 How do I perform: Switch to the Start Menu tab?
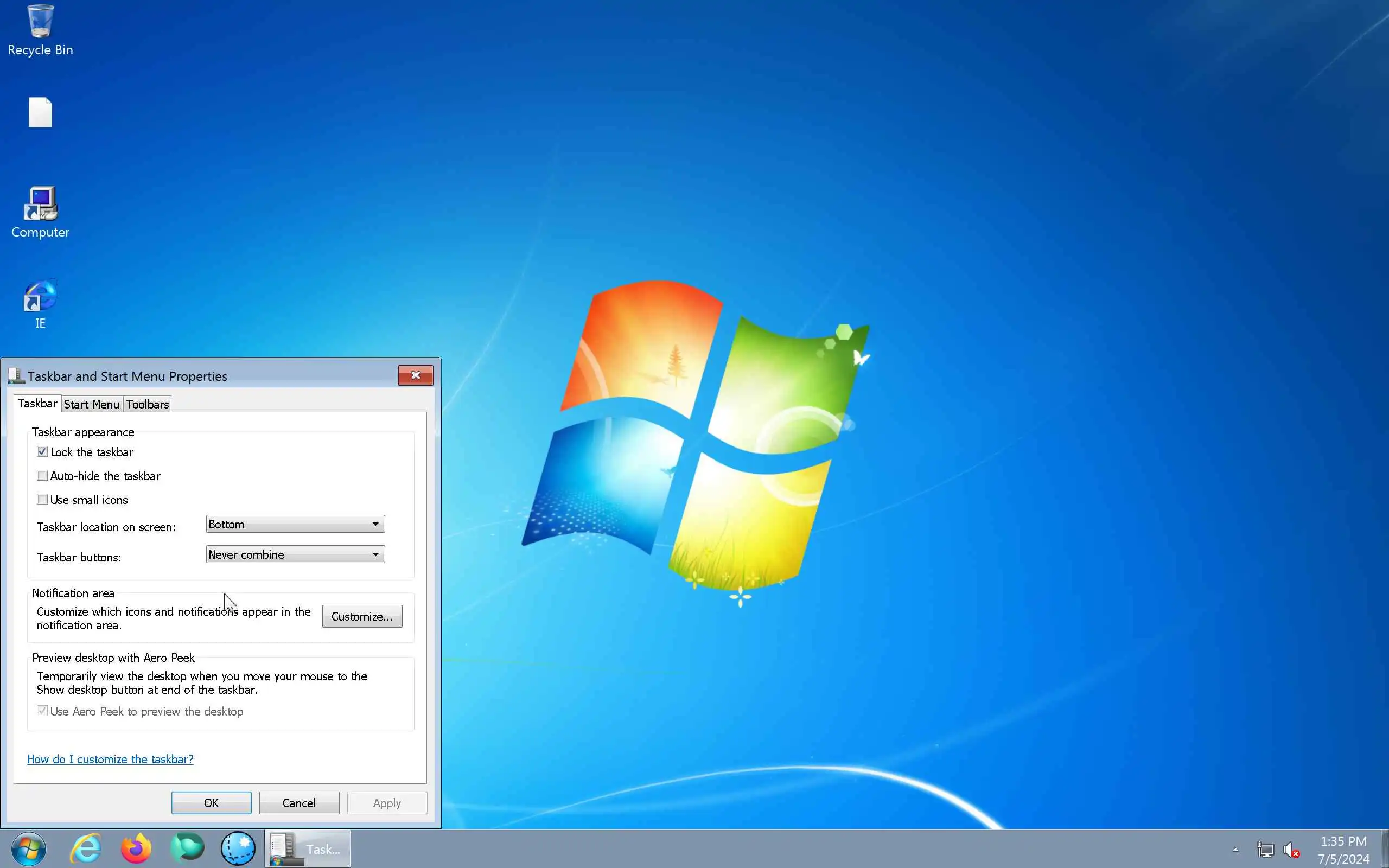pyautogui.click(x=91, y=404)
